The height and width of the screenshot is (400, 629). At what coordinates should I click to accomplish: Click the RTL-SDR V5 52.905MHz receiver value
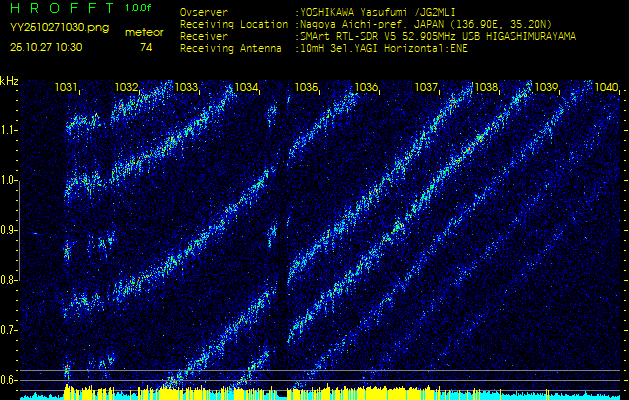438,37
